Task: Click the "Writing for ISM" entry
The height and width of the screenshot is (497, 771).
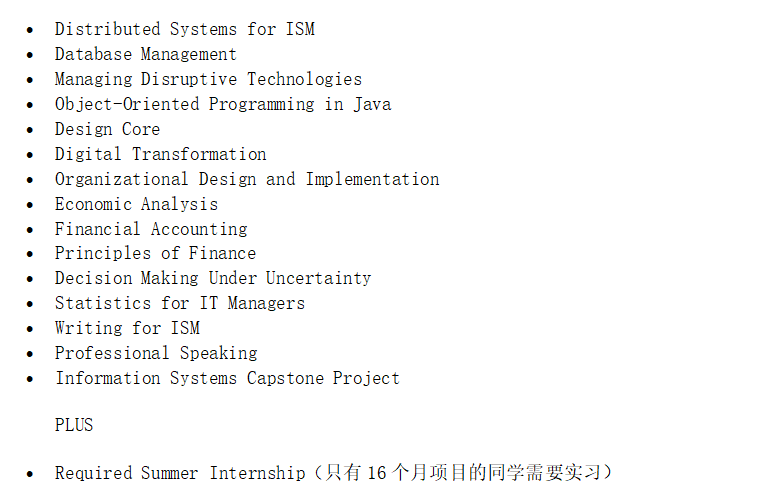Action: (x=127, y=329)
